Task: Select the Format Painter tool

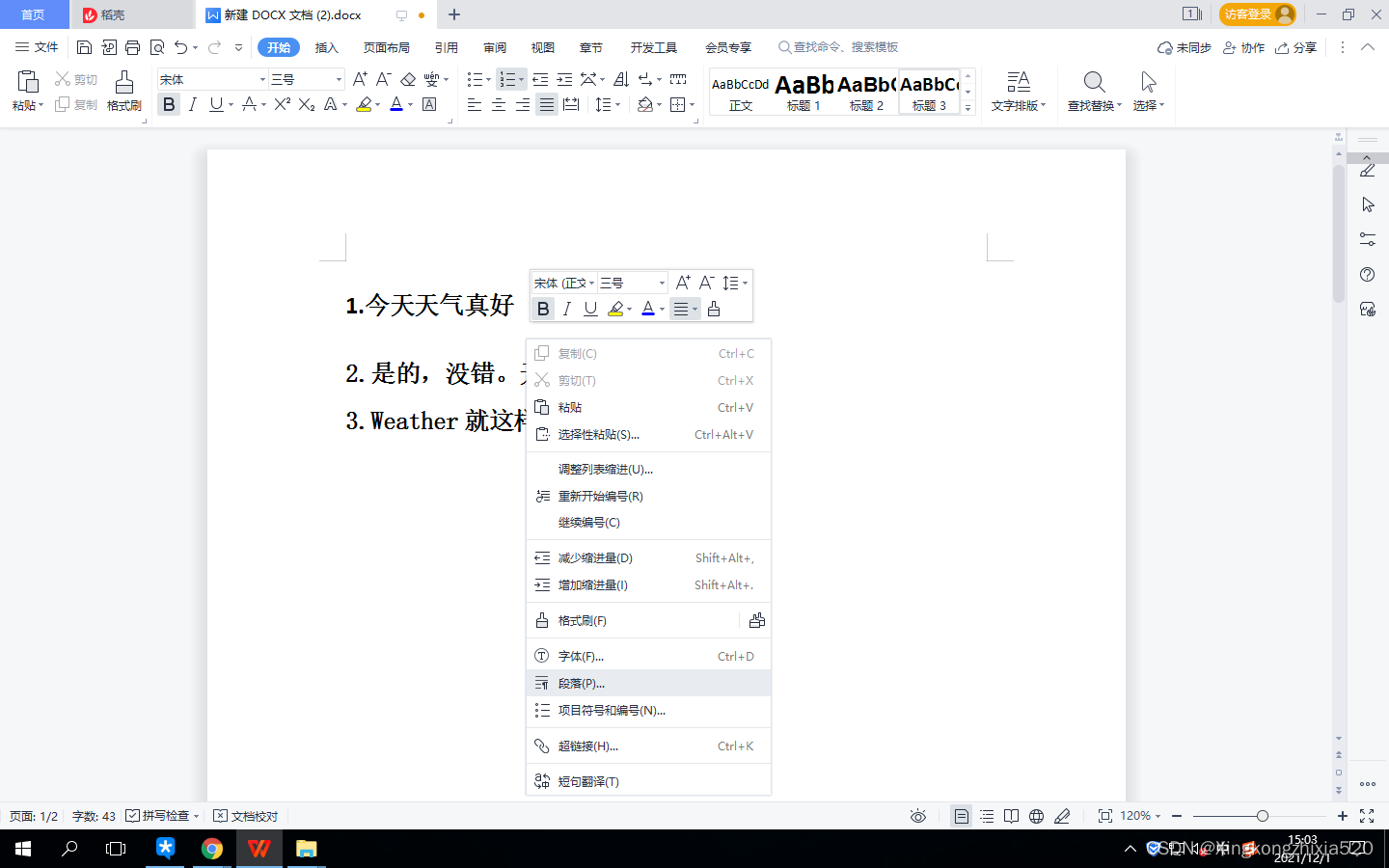Action: tap(123, 94)
